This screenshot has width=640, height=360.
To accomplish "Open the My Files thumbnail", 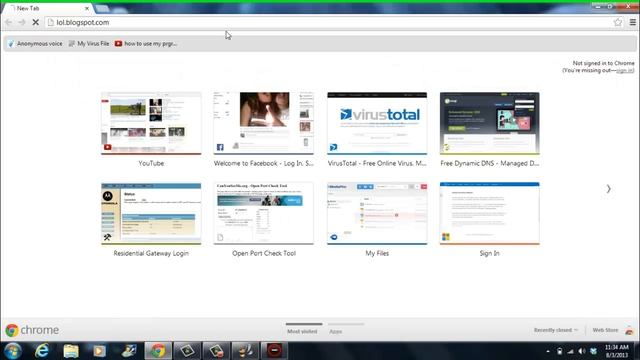I will 377,213.
